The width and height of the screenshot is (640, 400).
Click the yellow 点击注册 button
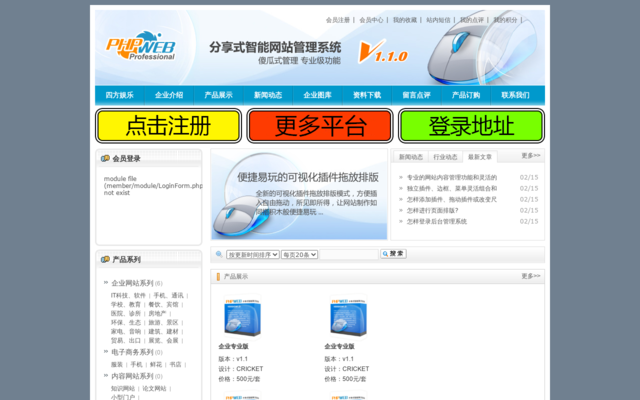click(x=169, y=126)
